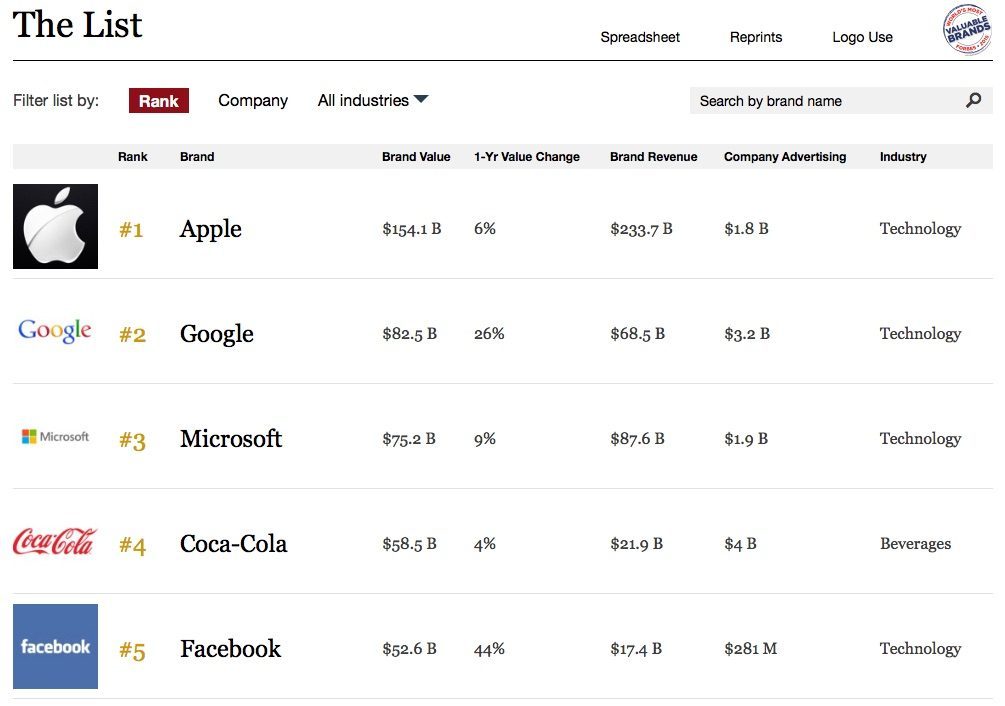This screenshot has width=1005, height=706.
Task: Click the Search by brand name field
Action: point(841,101)
